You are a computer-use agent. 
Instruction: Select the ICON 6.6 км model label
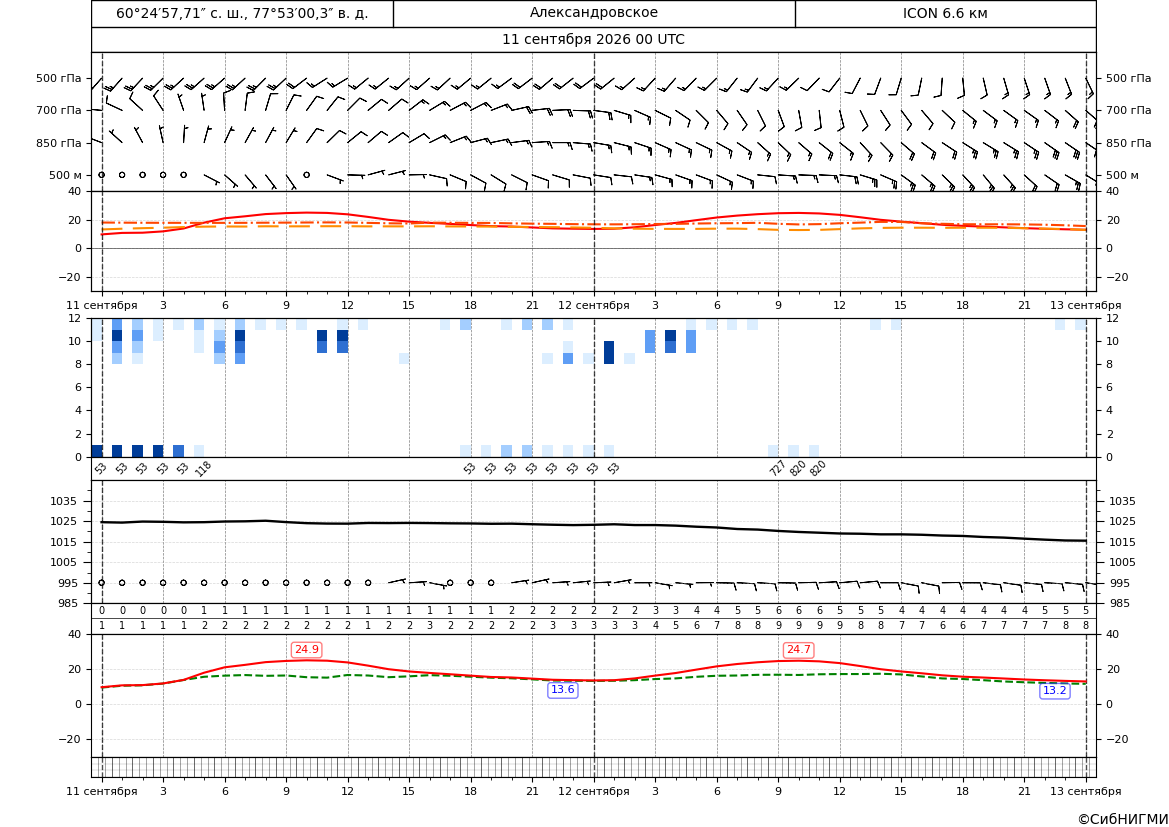point(945,13)
